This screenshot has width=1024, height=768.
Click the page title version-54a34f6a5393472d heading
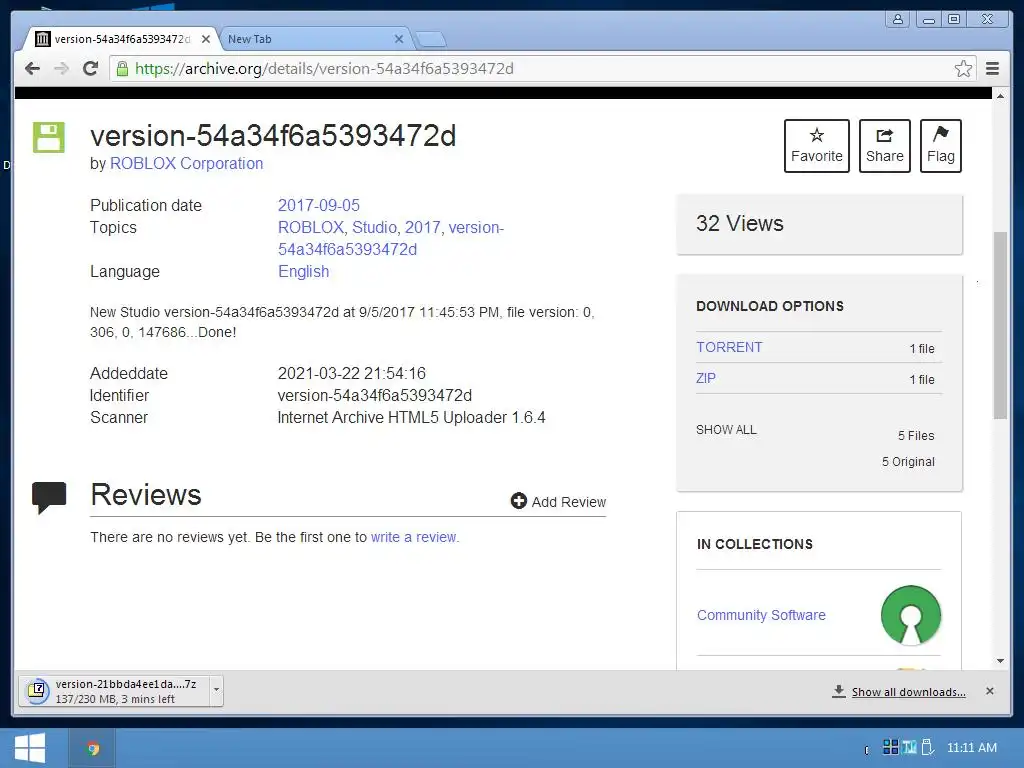(273, 136)
